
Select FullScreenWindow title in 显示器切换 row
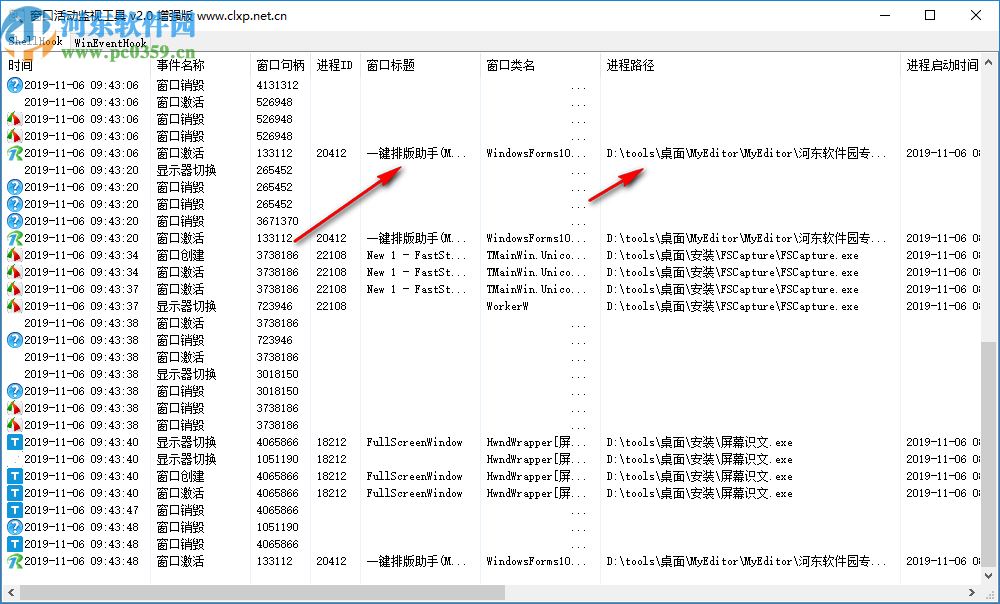(415, 442)
